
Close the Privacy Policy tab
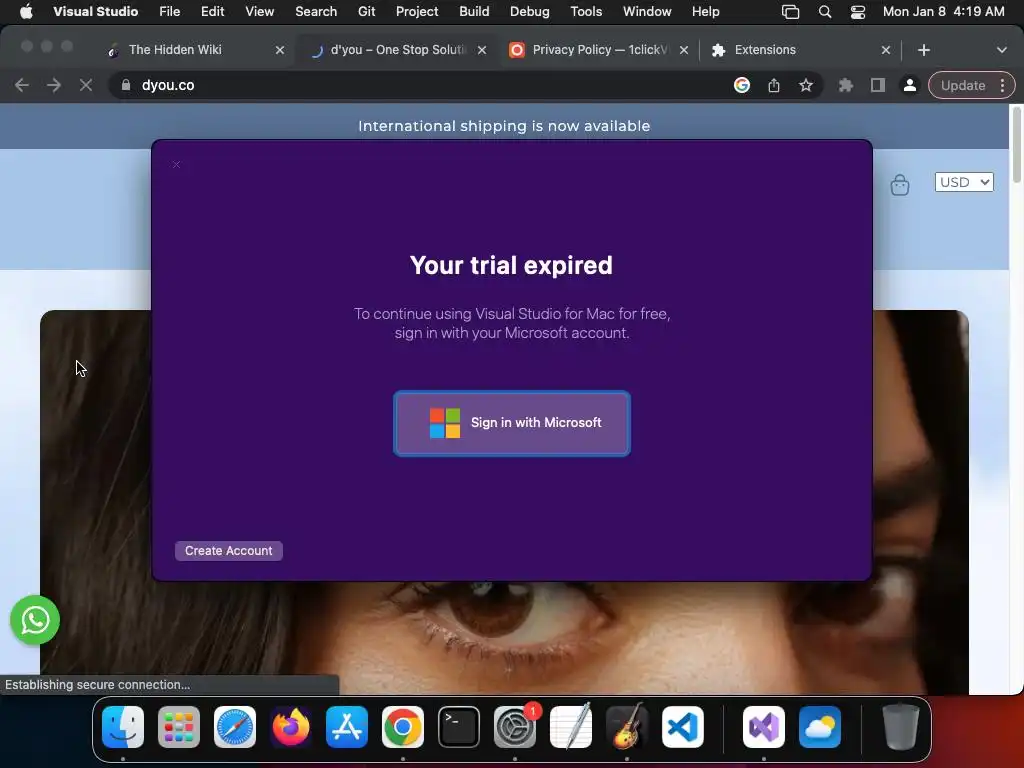coord(684,50)
